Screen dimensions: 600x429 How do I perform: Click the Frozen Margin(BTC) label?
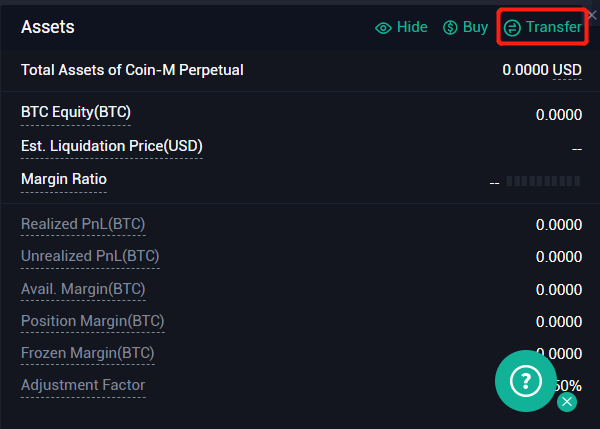[88, 353]
